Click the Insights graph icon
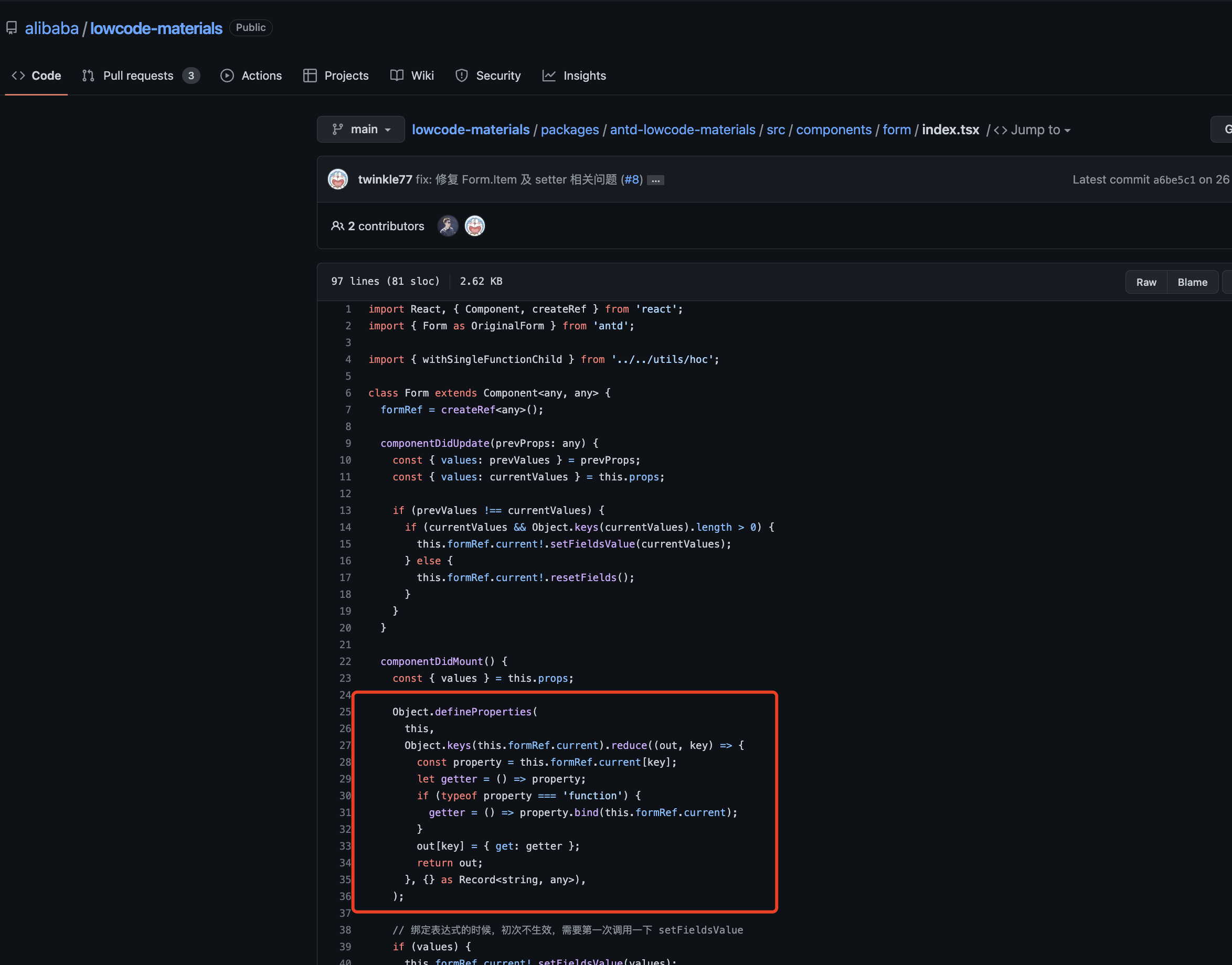1232x965 pixels. 549,75
